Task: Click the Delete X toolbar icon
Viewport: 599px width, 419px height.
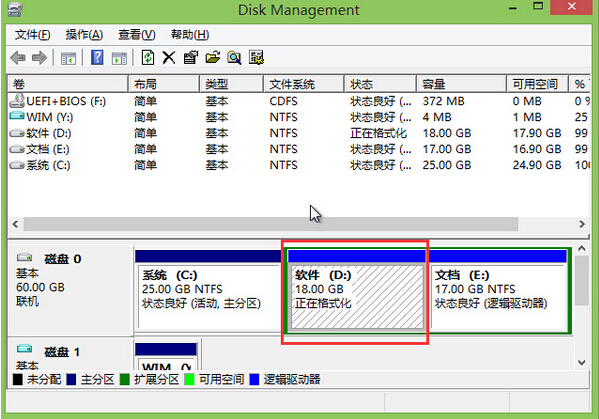Action: tap(168, 58)
